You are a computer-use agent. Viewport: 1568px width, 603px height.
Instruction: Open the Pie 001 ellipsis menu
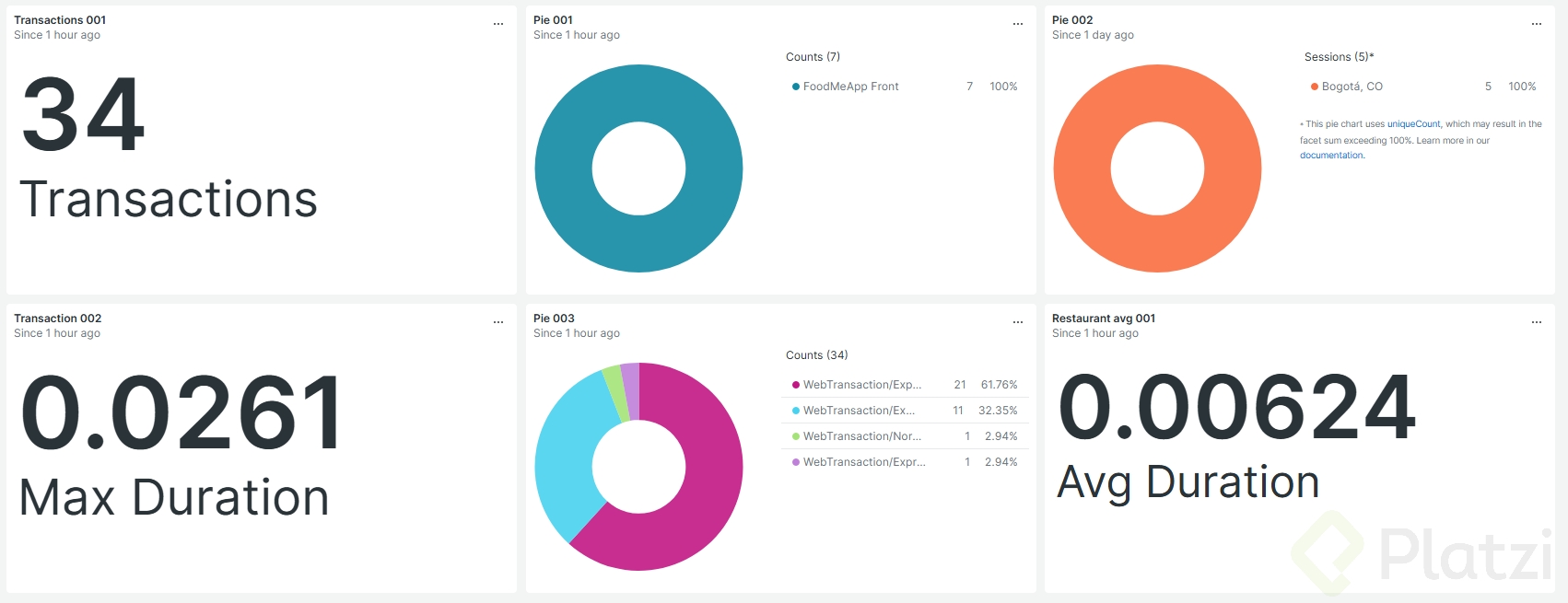point(1018,24)
